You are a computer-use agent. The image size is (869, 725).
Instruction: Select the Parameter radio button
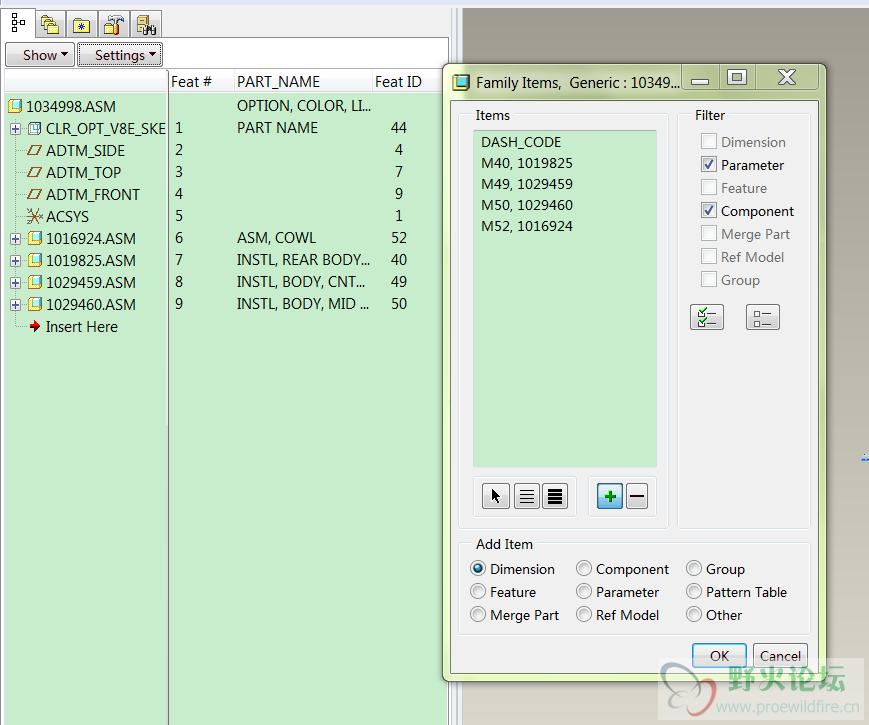[x=584, y=591]
